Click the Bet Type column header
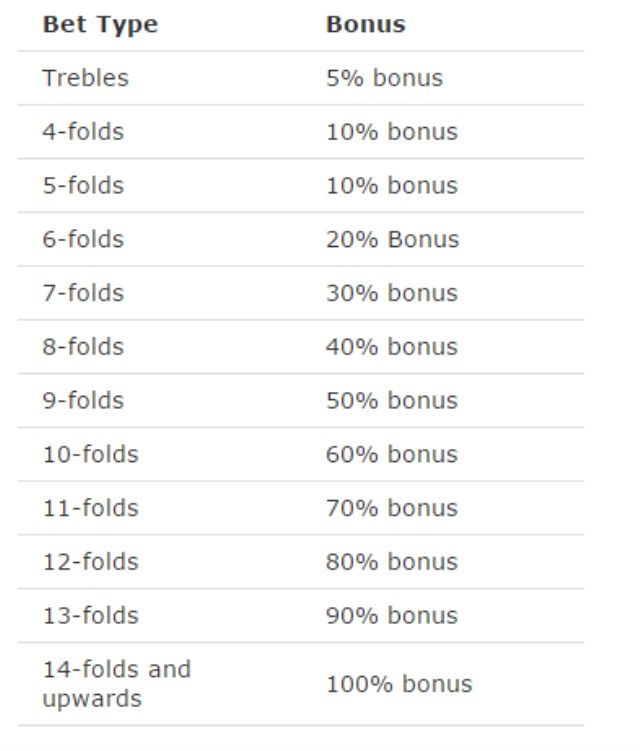Image resolution: width=640 pixels, height=751 pixels. pos(100,25)
